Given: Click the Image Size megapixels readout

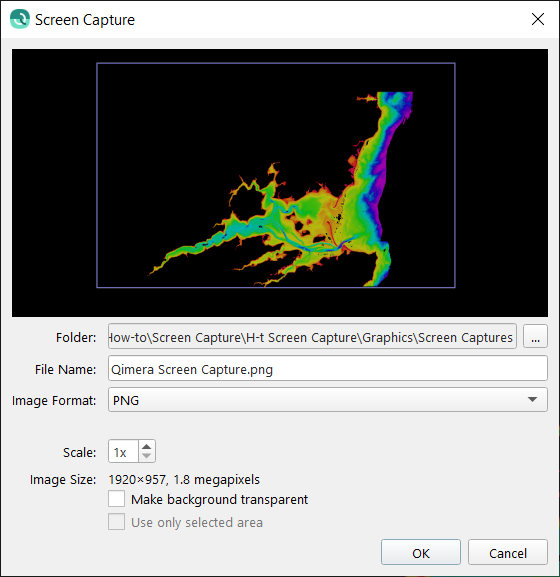Looking at the screenshot, I should 184,479.
